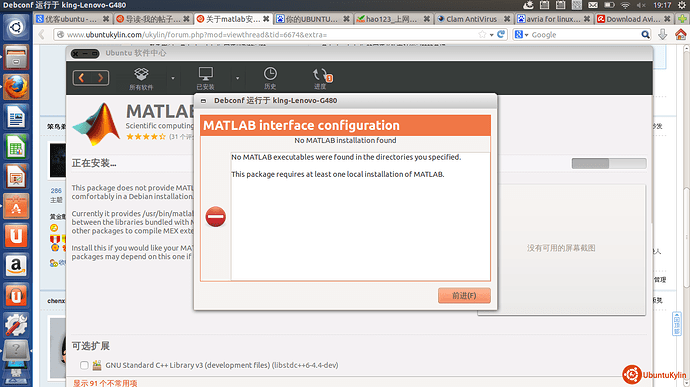Select the 关于matlab安 tab
Screen dimensions: 690x387
tap(233, 19)
